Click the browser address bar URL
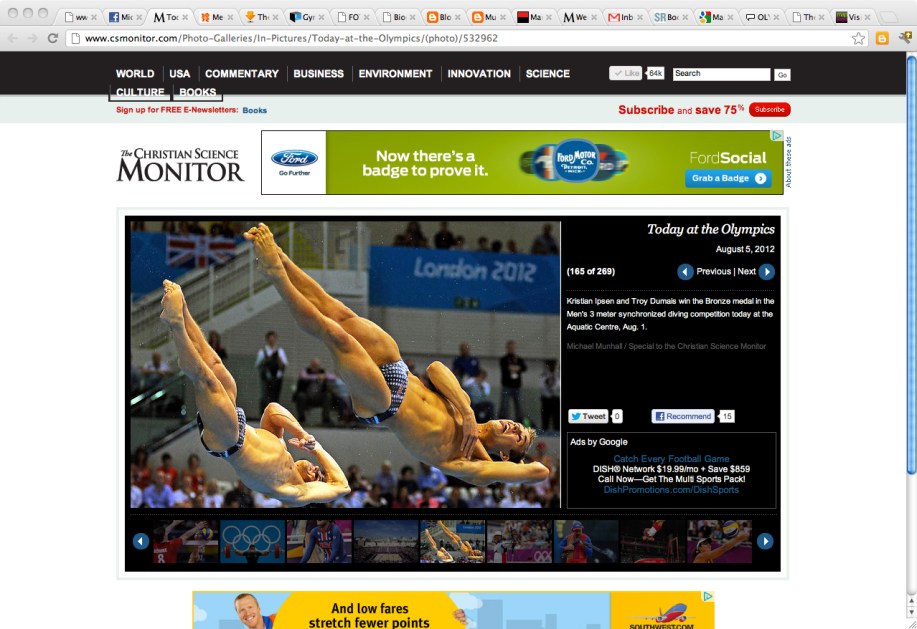917x629 pixels. (x=290, y=38)
